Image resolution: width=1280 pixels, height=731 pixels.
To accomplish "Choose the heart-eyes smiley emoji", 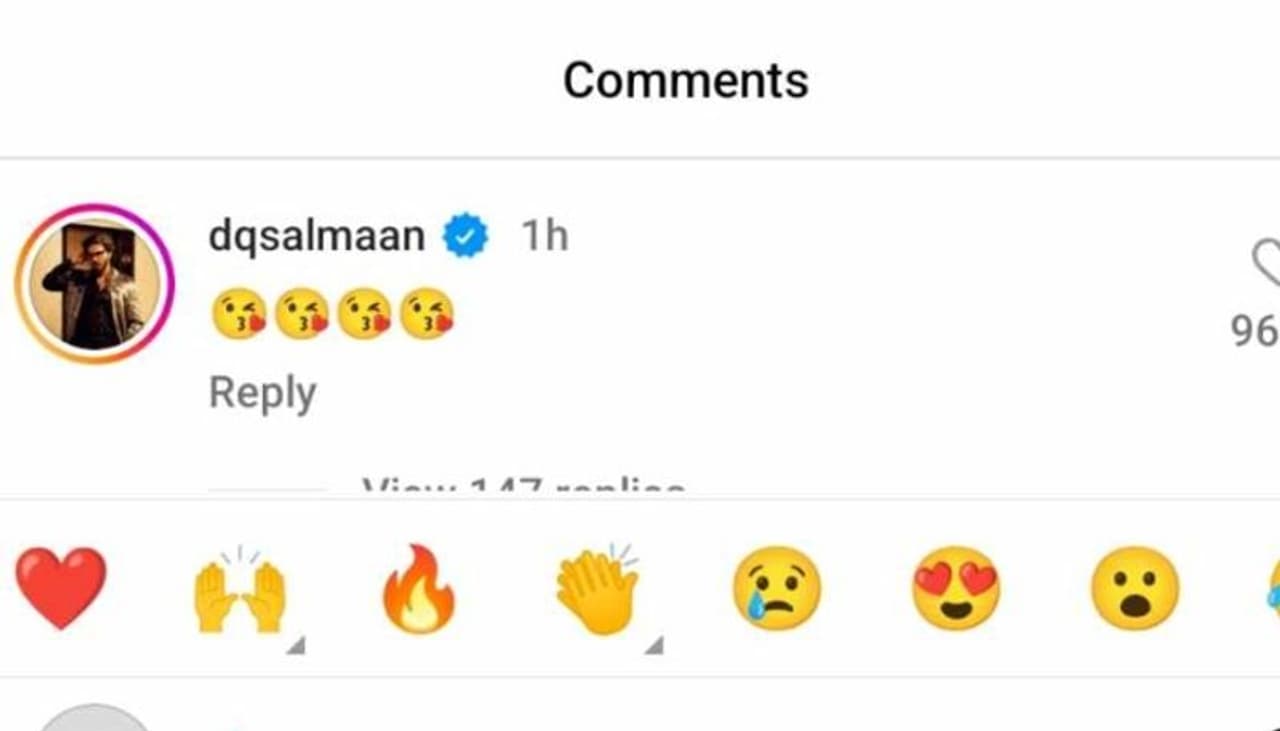I will [x=955, y=590].
